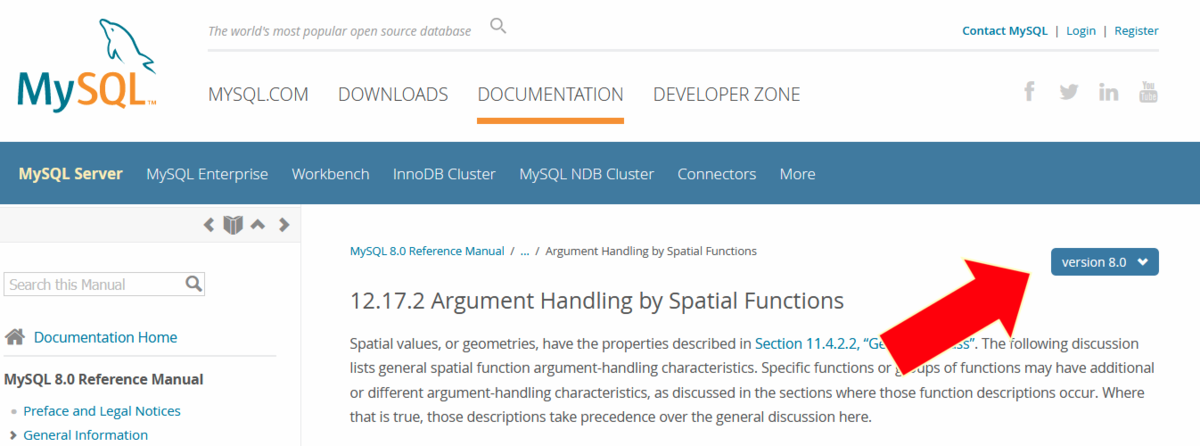Screen dimensions: 1200x446
Task: Select InnoDB Cluster tab
Action: pyautogui.click(x=444, y=174)
